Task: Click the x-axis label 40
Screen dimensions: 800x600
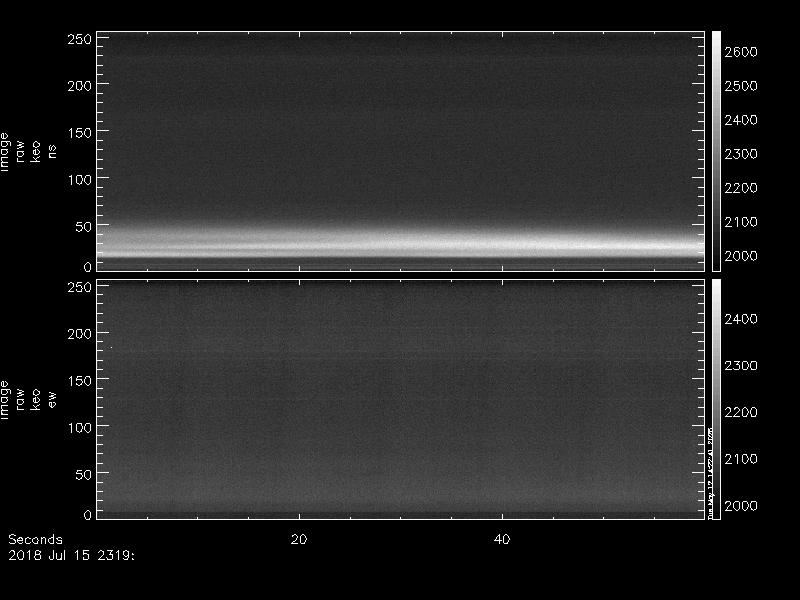Action: 502,539
